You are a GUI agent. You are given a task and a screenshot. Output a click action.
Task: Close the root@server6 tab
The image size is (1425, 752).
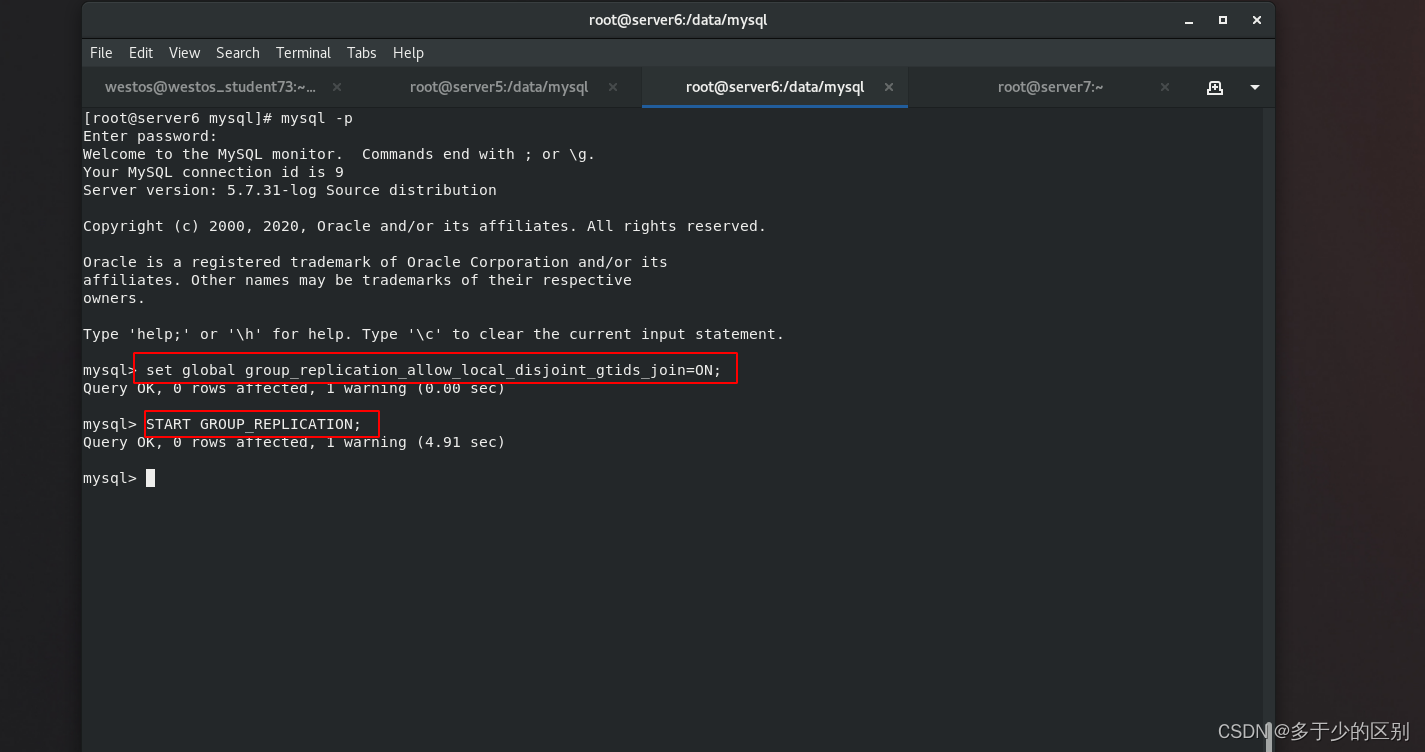889,87
